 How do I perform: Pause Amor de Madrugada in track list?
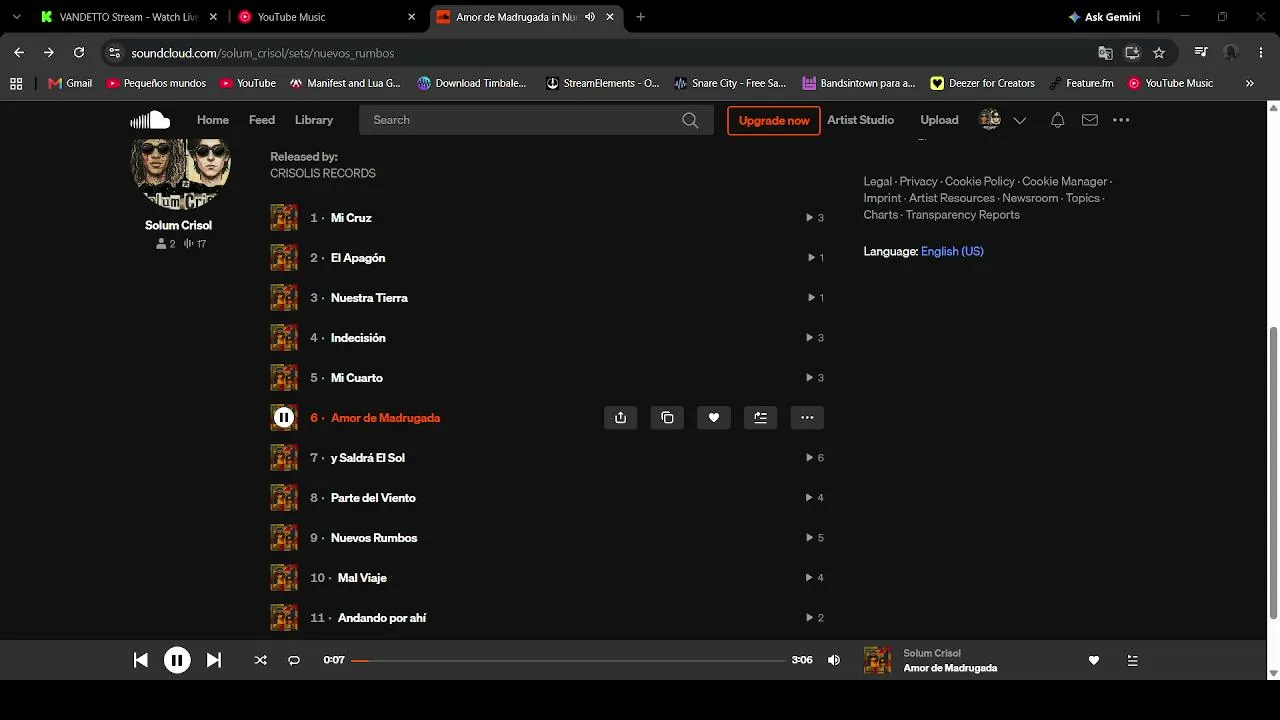click(x=284, y=418)
